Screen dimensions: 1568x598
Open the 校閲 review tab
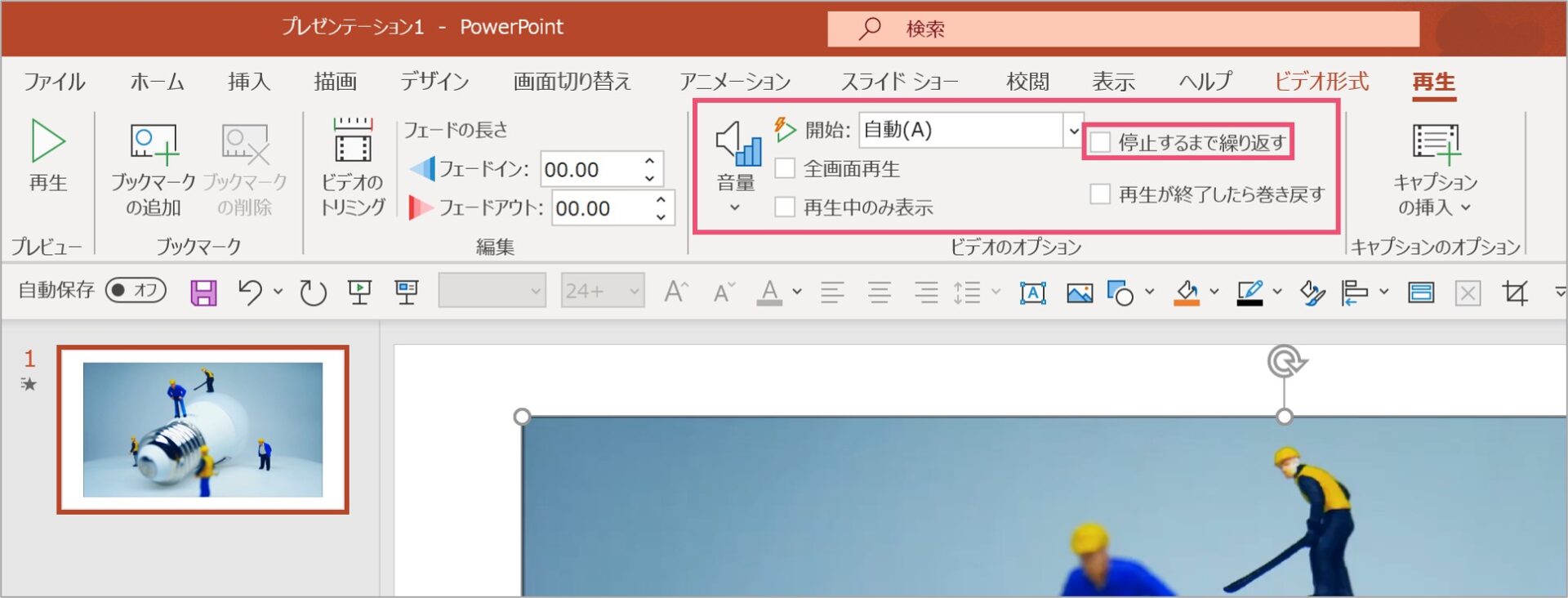pyautogui.click(x=1027, y=82)
